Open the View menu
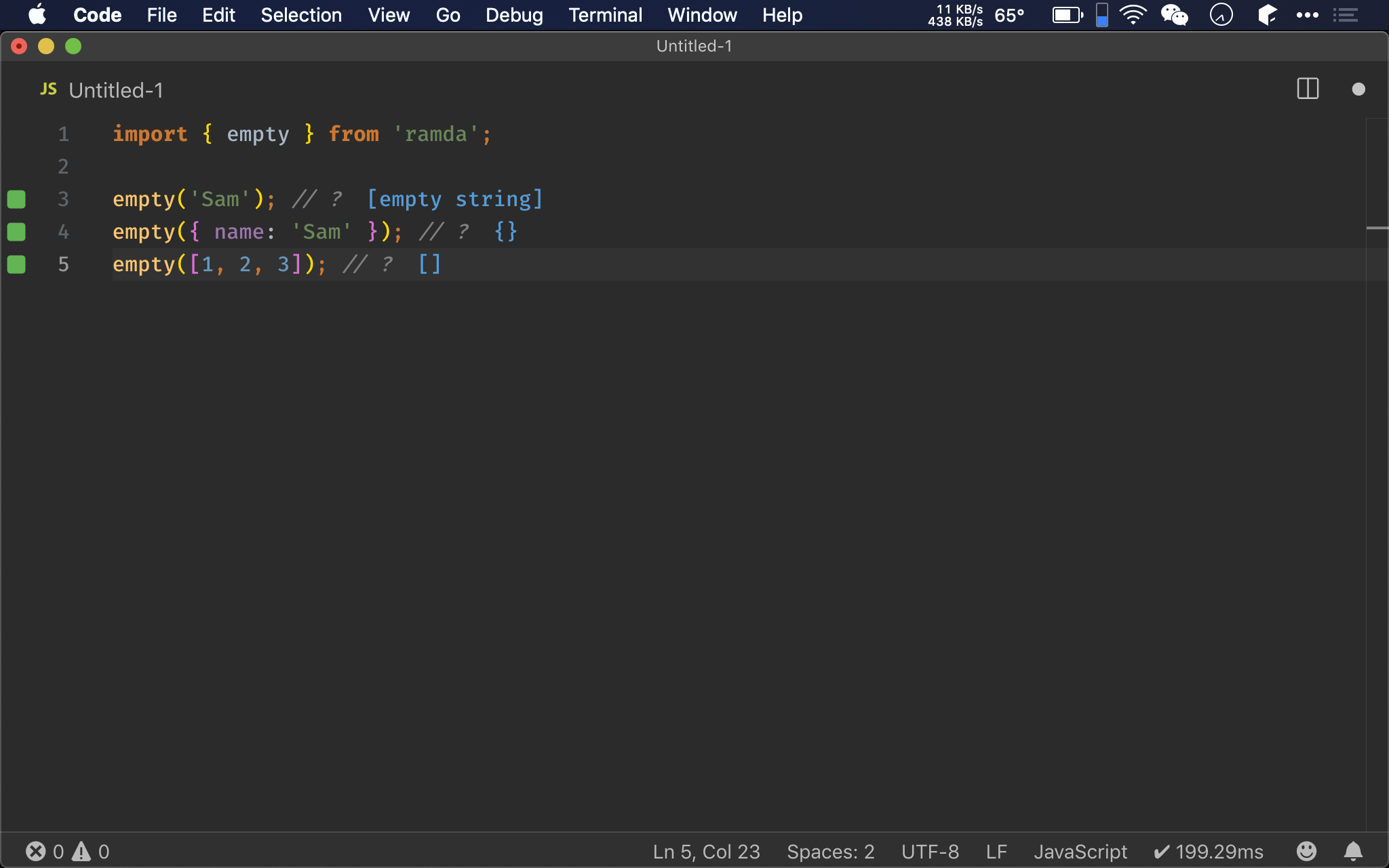This screenshot has width=1389, height=868. [389, 15]
